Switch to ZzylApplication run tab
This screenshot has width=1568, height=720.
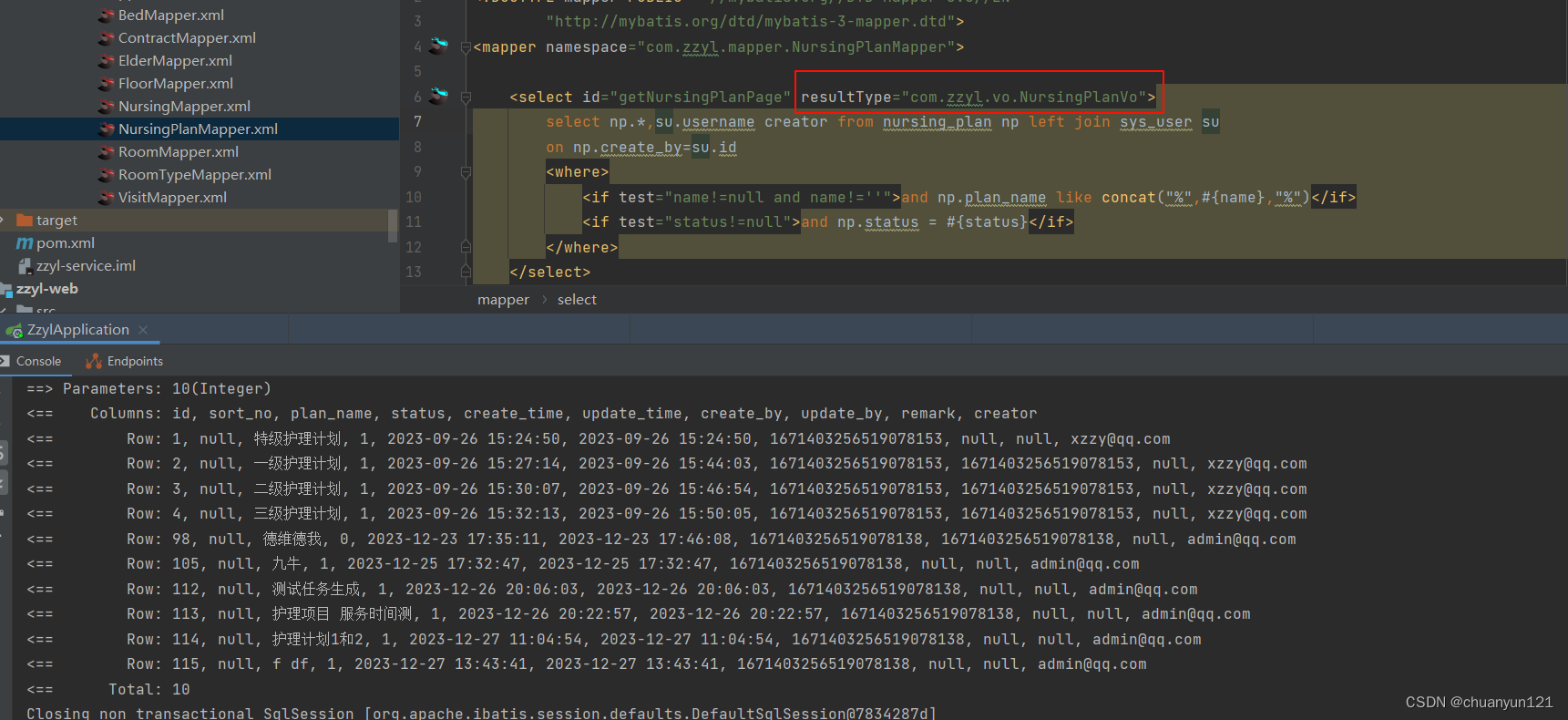78,330
